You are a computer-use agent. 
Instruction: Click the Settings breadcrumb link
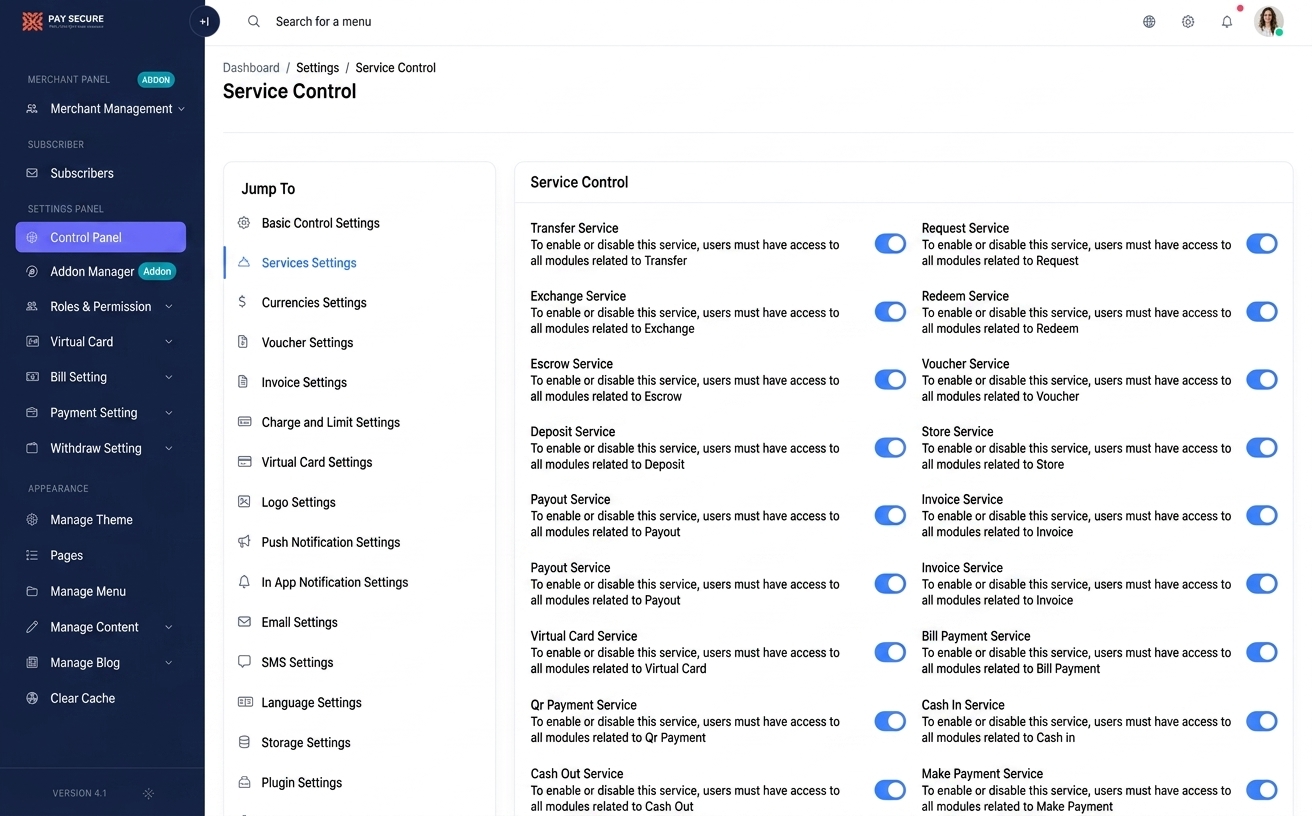pyautogui.click(x=317, y=68)
